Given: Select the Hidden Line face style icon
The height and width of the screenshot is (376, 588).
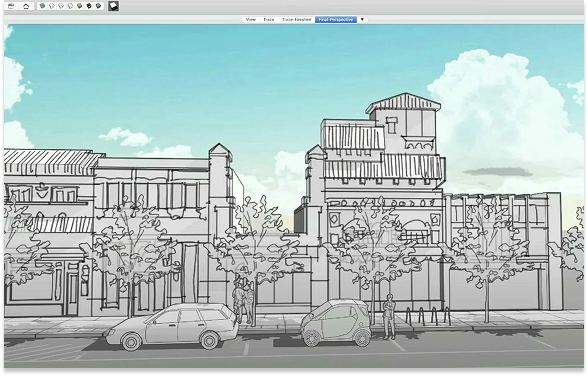Looking at the screenshot, I should tap(70, 6).
